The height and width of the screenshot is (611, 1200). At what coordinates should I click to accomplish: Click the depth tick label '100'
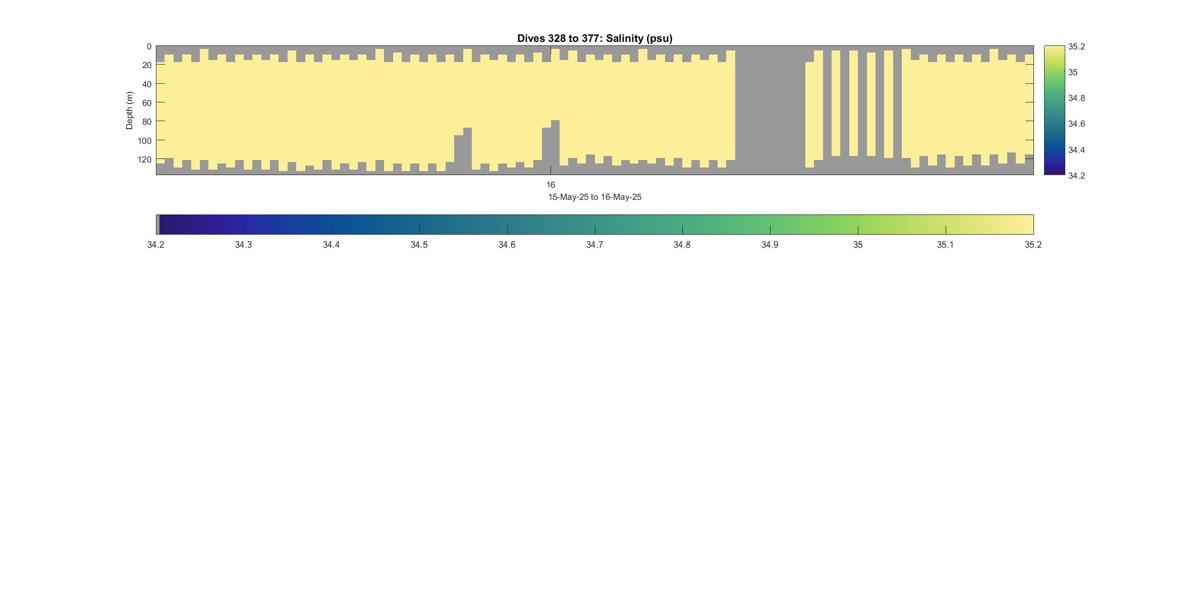click(144, 141)
